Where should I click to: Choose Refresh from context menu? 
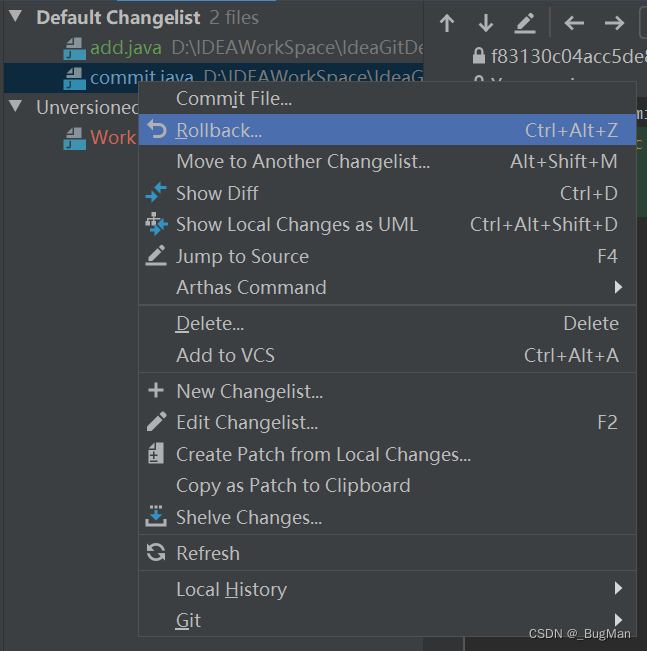(387, 553)
